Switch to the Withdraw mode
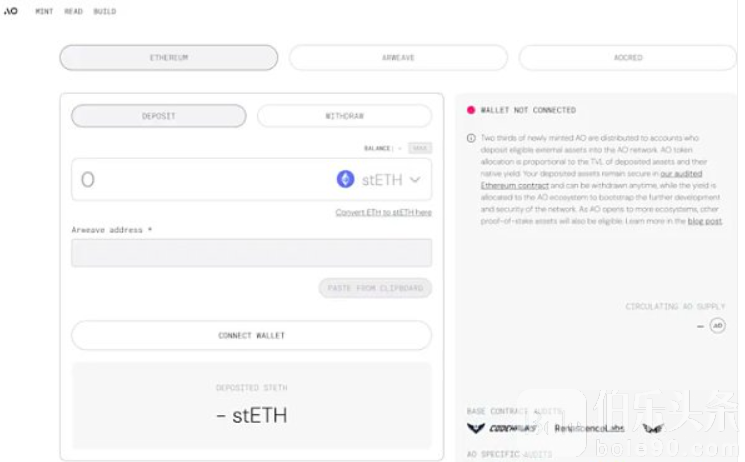The width and height of the screenshot is (745, 462). coord(344,116)
